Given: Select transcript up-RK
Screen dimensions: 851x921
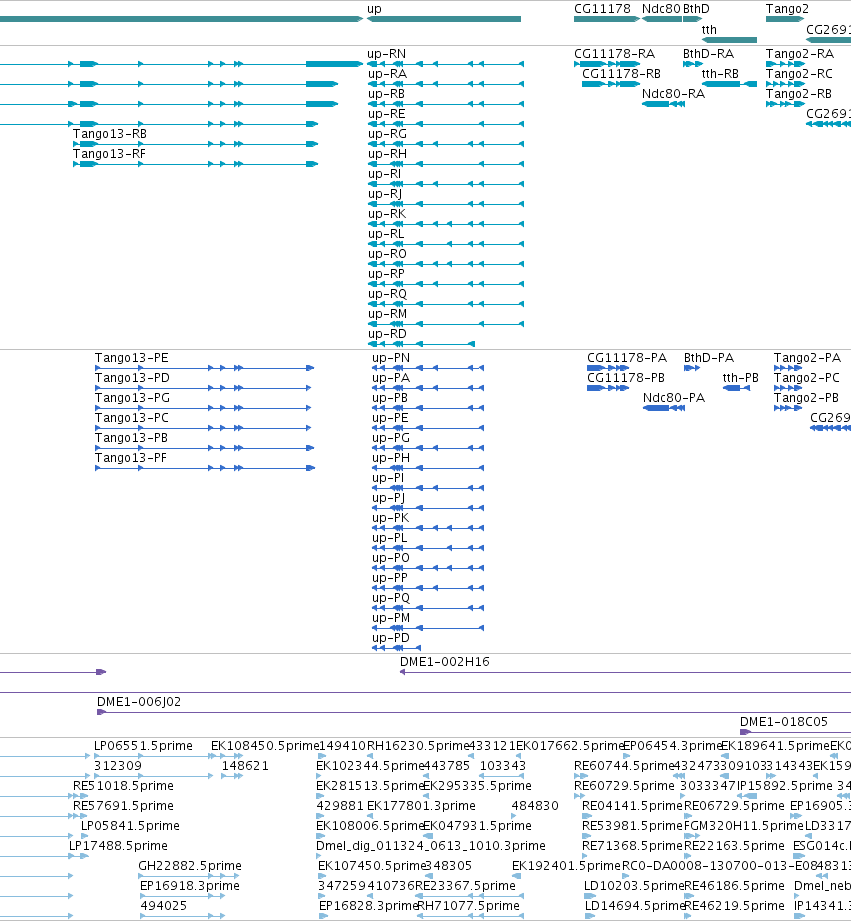Looking at the screenshot, I should pyautogui.click(x=446, y=224).
